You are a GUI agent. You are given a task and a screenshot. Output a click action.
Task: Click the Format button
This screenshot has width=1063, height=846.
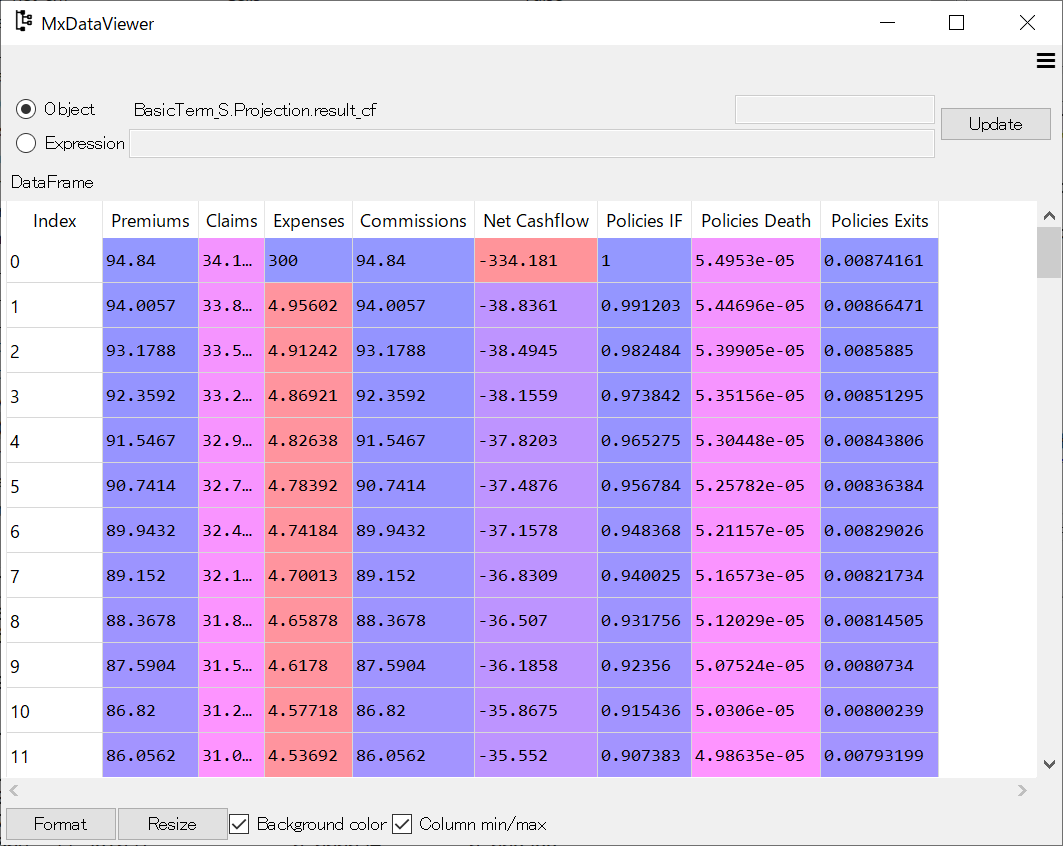pyautogui.click(x=60, y=824)
